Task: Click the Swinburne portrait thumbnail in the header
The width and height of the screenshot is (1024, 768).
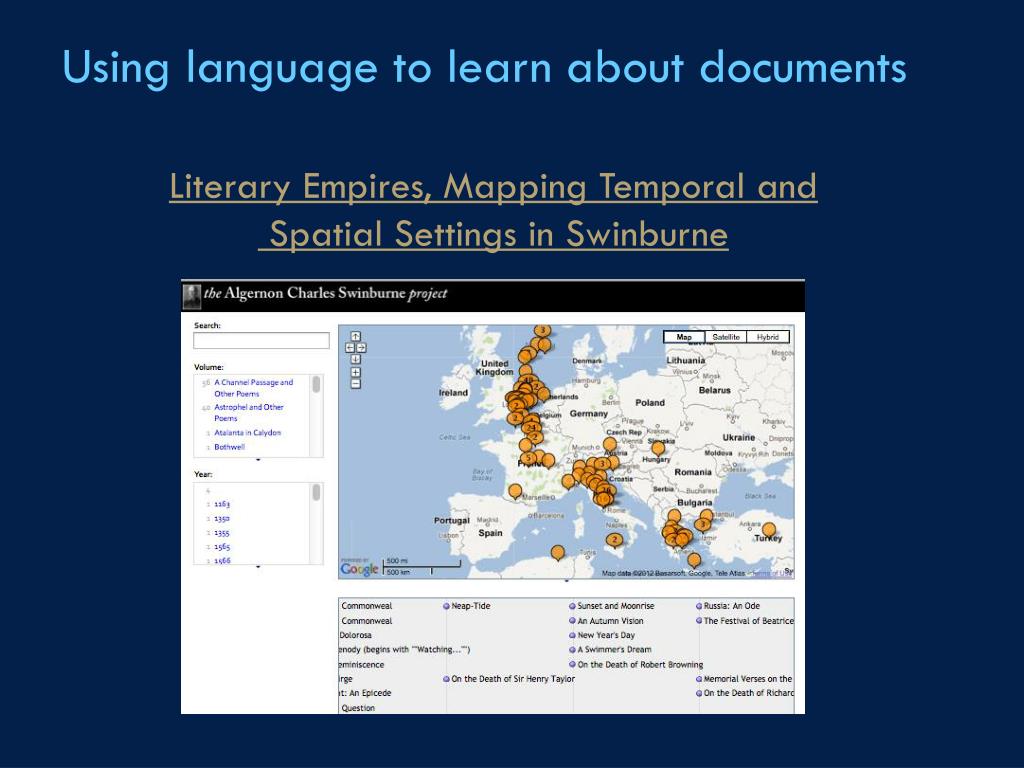Action: coord(191,296)
